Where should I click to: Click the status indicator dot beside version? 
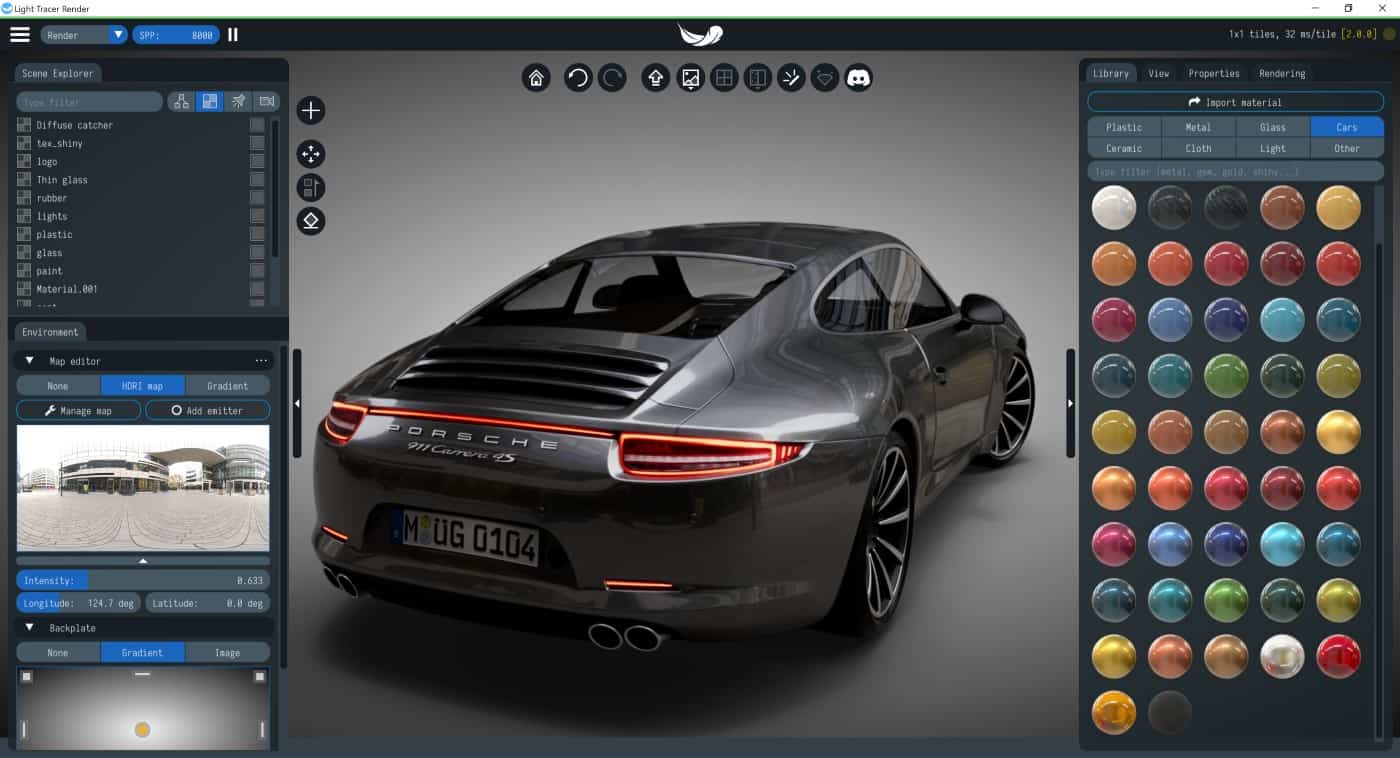(x=1389, y=34)
